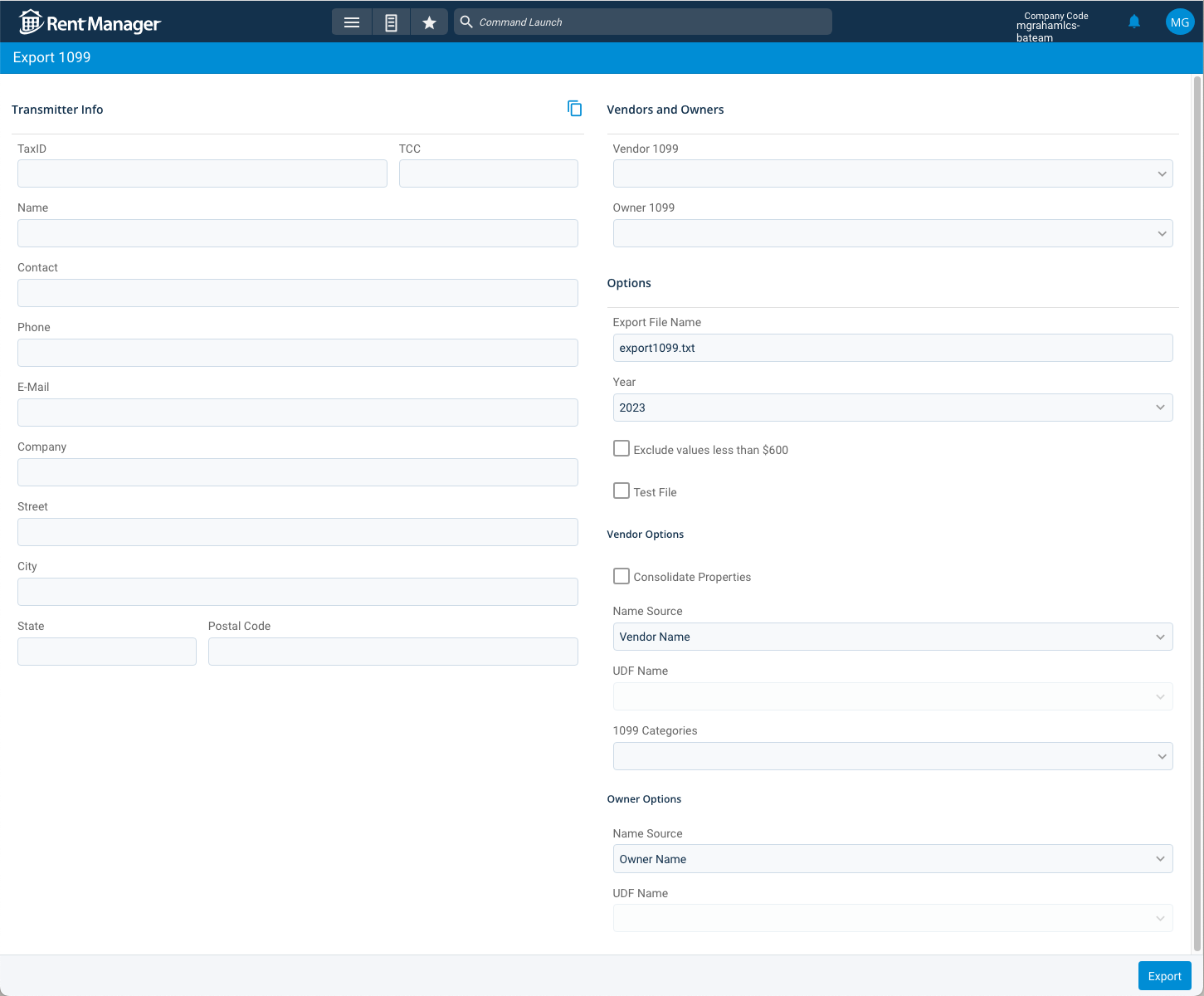This screenshot has height=996, width=1204.
Task: Click the Company input field
Action: 298,472
